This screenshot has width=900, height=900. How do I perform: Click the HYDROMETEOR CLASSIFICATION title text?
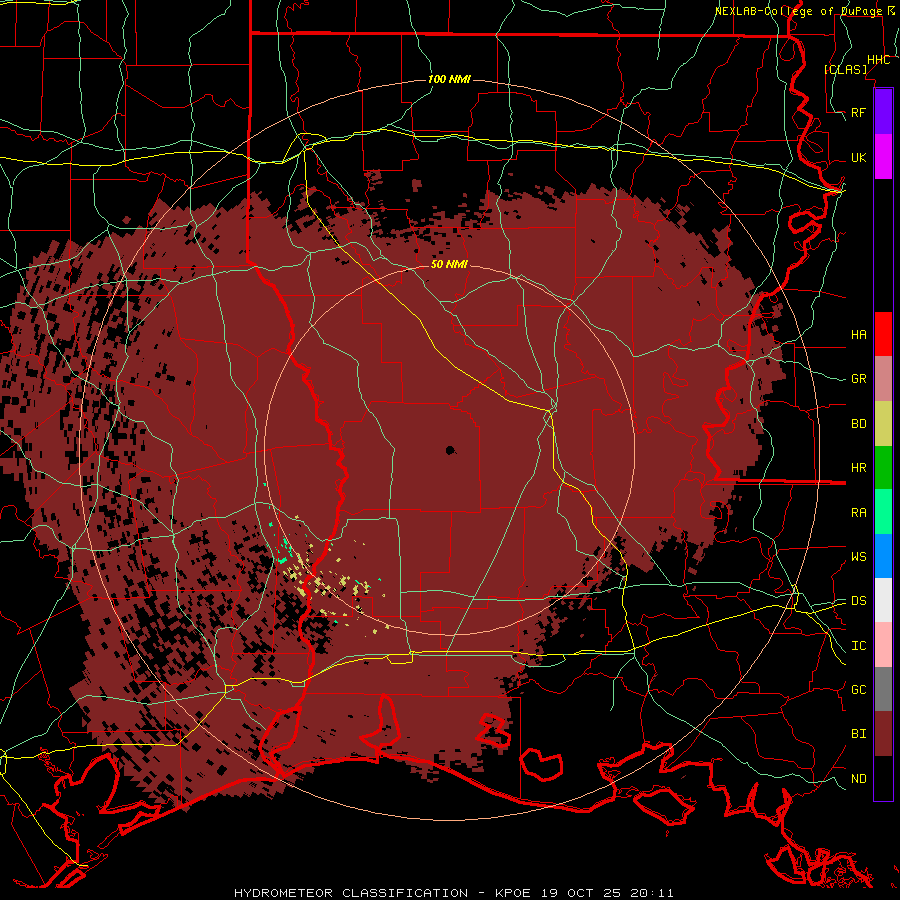pos(351,893)
